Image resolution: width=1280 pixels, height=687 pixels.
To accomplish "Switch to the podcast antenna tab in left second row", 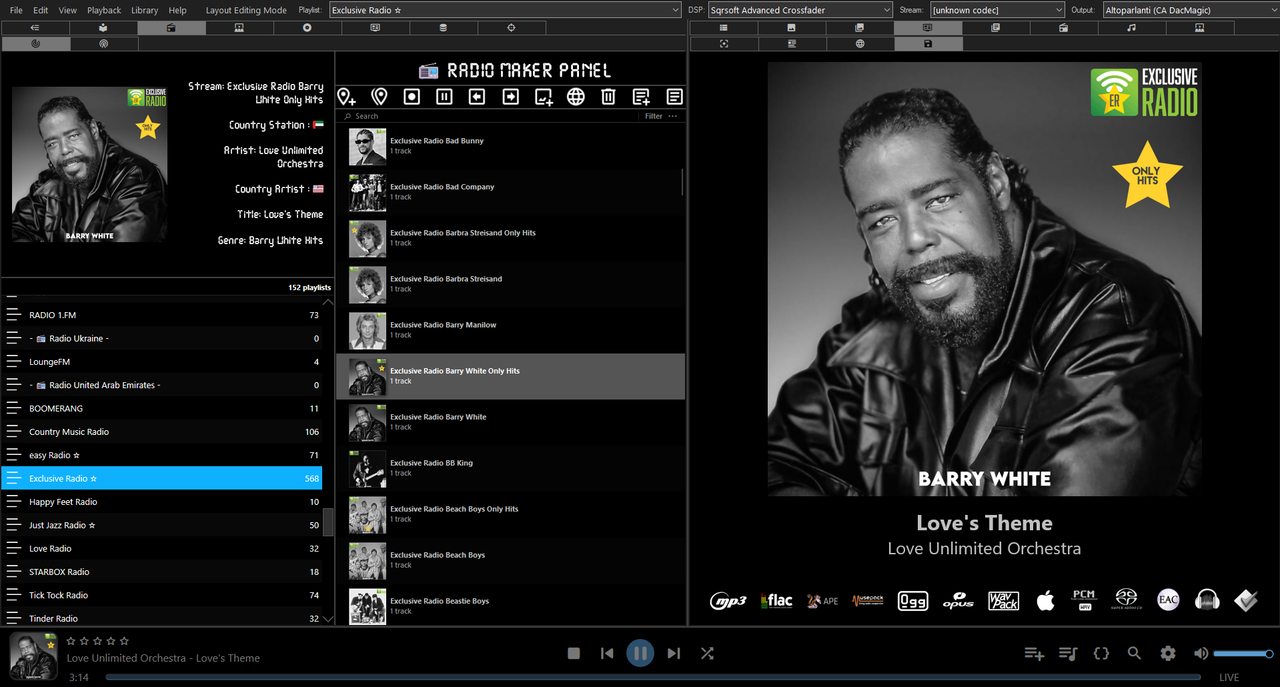I will 103,44.
